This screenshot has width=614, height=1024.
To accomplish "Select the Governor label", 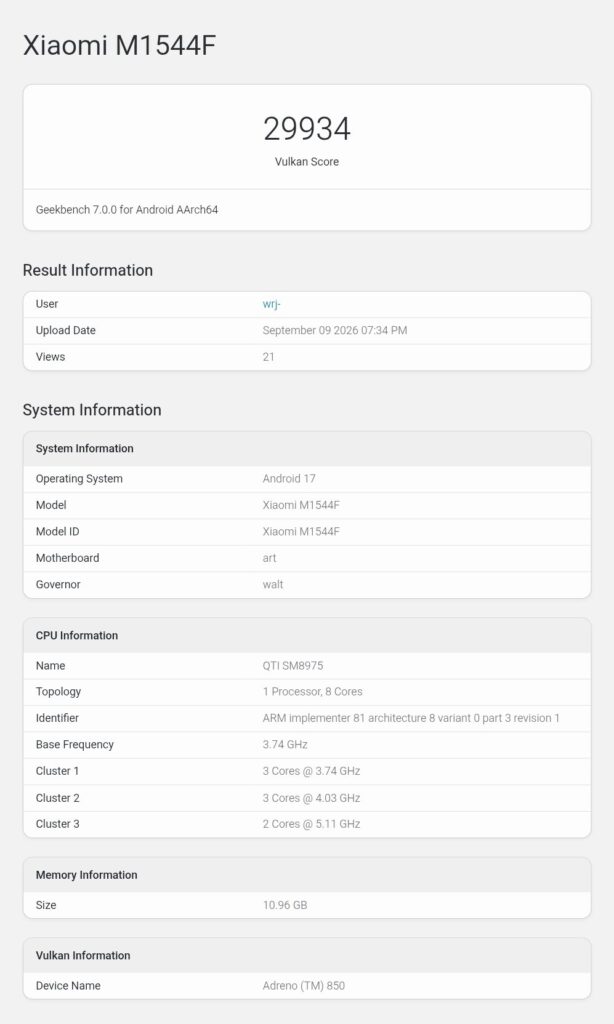I will coord(58,584).
